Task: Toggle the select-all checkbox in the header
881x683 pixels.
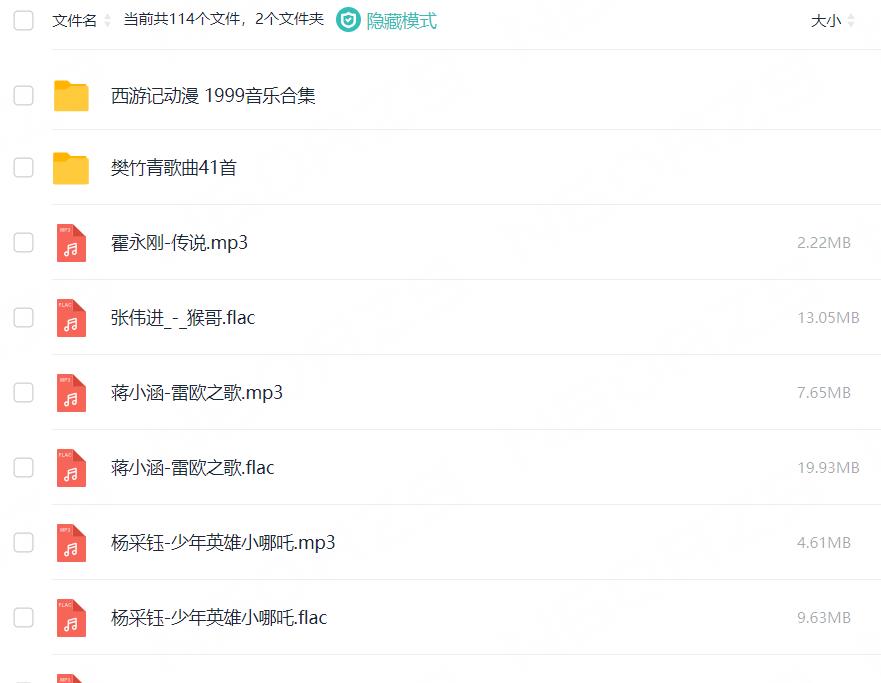Action: click(x=22, y=19)
